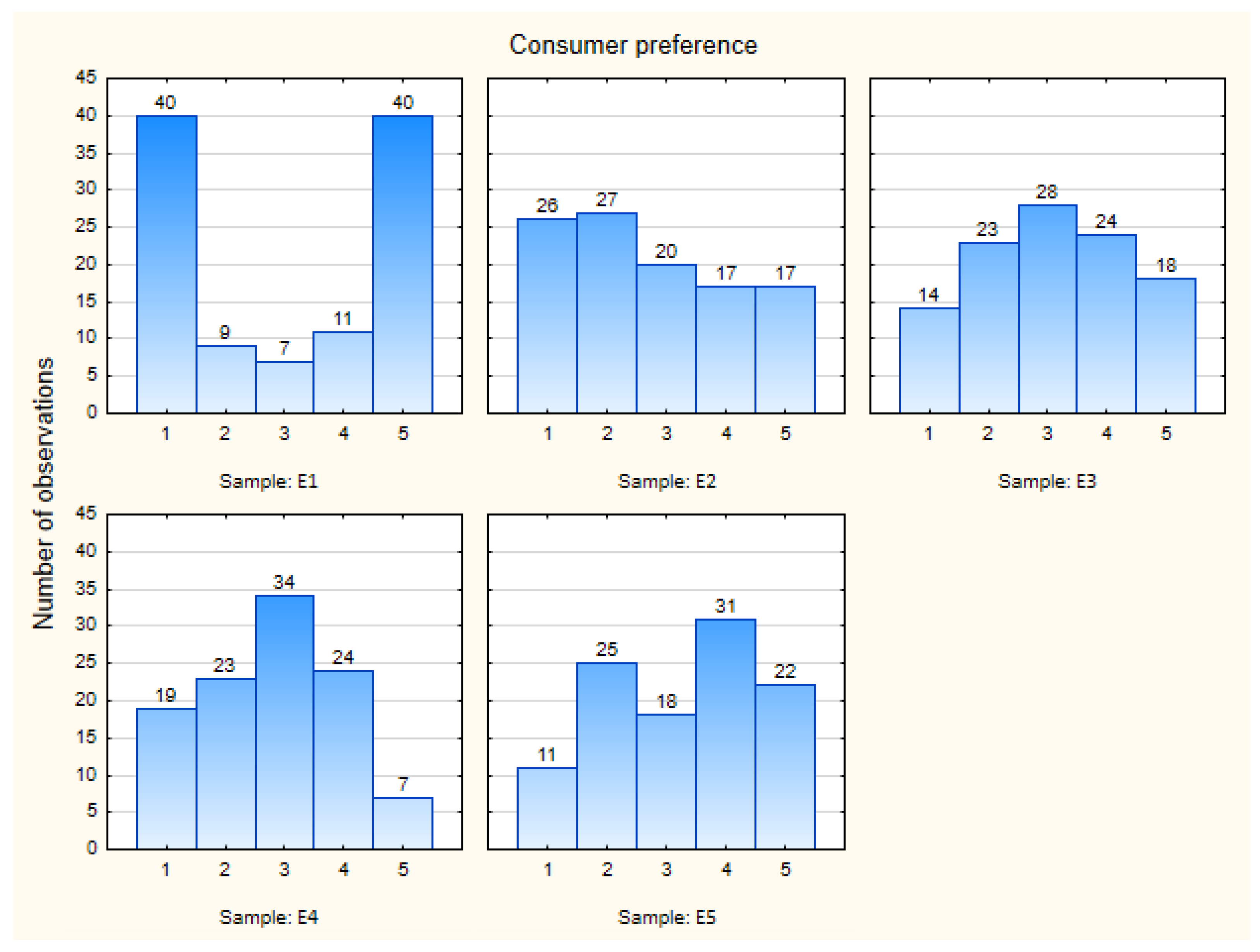Click the data label '19' in E4 chart
1260x952 pixels.
[x=166, y=695]
